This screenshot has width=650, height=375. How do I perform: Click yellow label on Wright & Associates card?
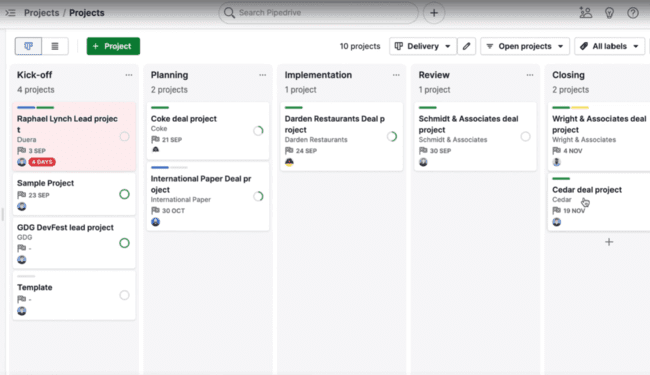tap(580, 108)
